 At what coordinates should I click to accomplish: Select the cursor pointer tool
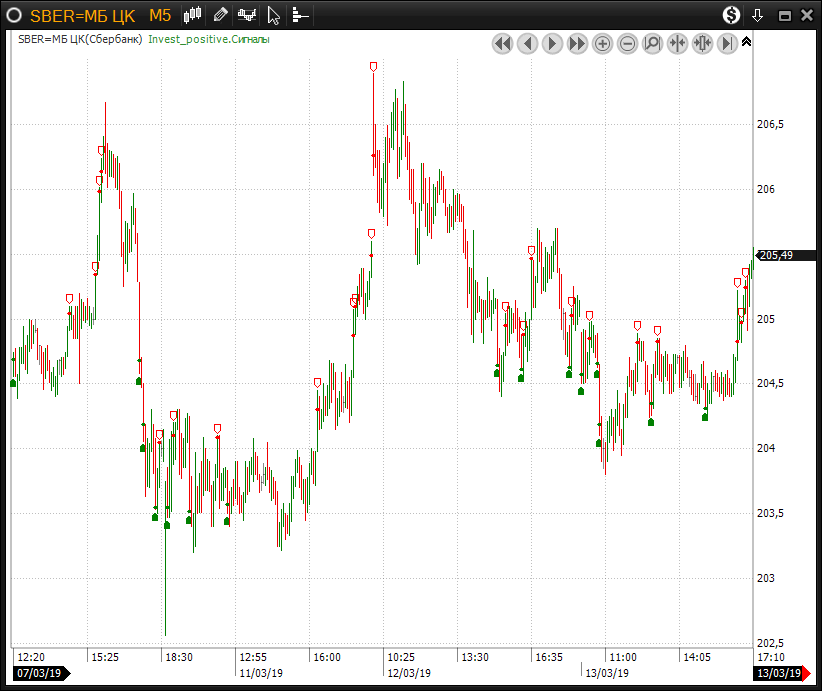click(273, 15)
